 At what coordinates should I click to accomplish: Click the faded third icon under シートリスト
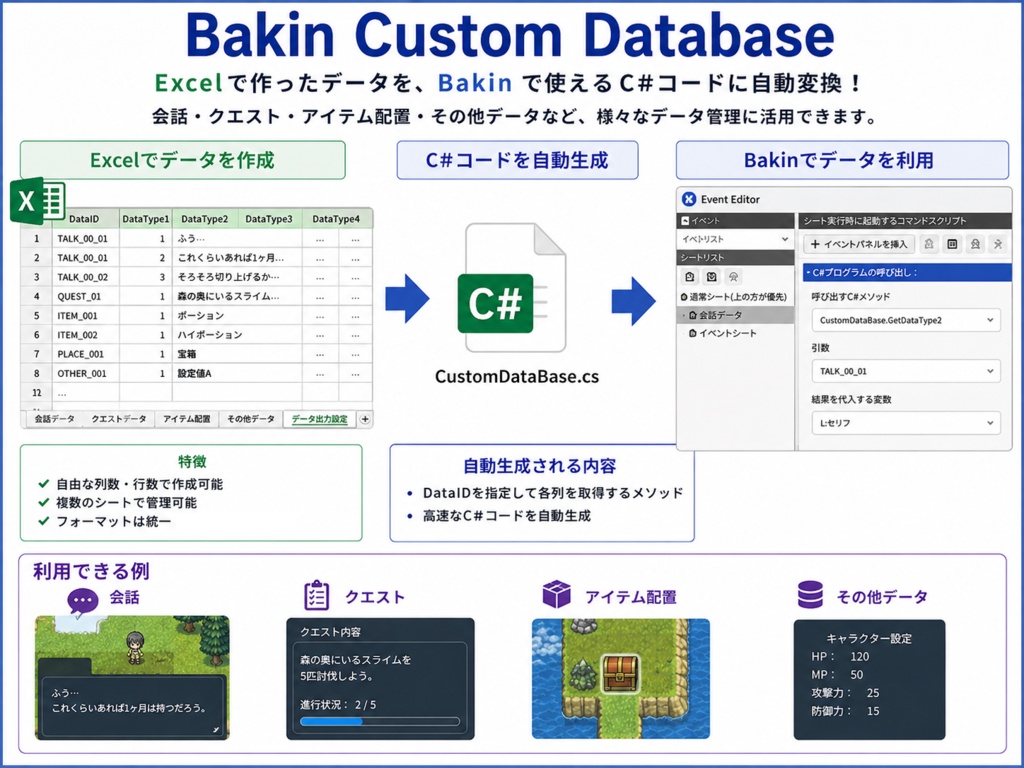[x=733, y=277]
